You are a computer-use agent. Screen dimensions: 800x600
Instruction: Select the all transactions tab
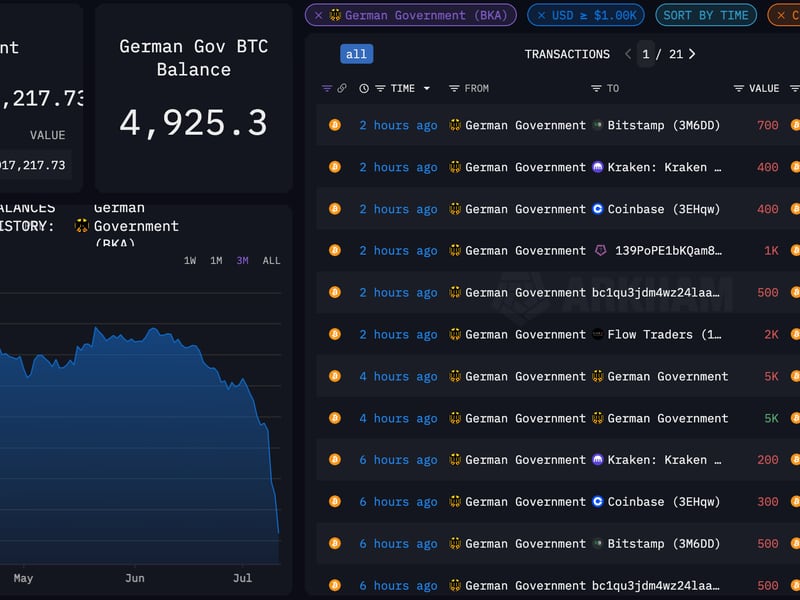pyautogui.click(x=356, y=54)
